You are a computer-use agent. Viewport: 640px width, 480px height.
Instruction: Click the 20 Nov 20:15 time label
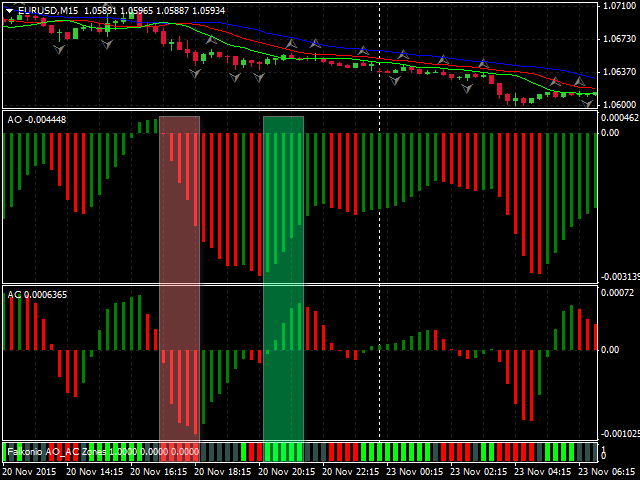click(288, 471)
